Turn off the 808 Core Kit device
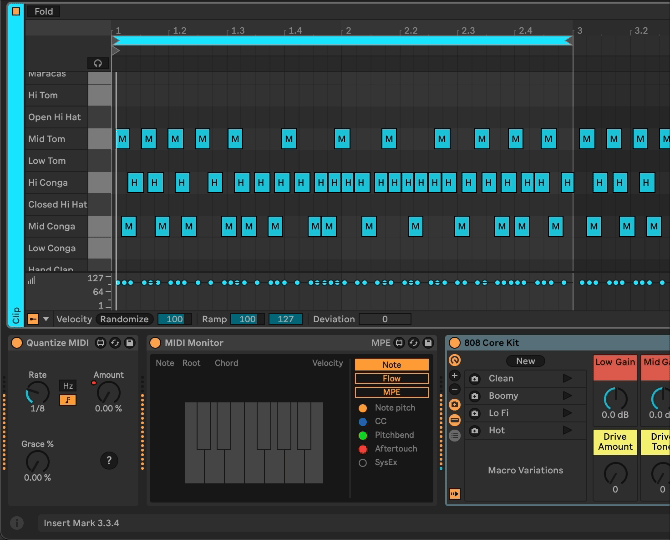Screen dimensions: 670x540 tap(454, 343)
